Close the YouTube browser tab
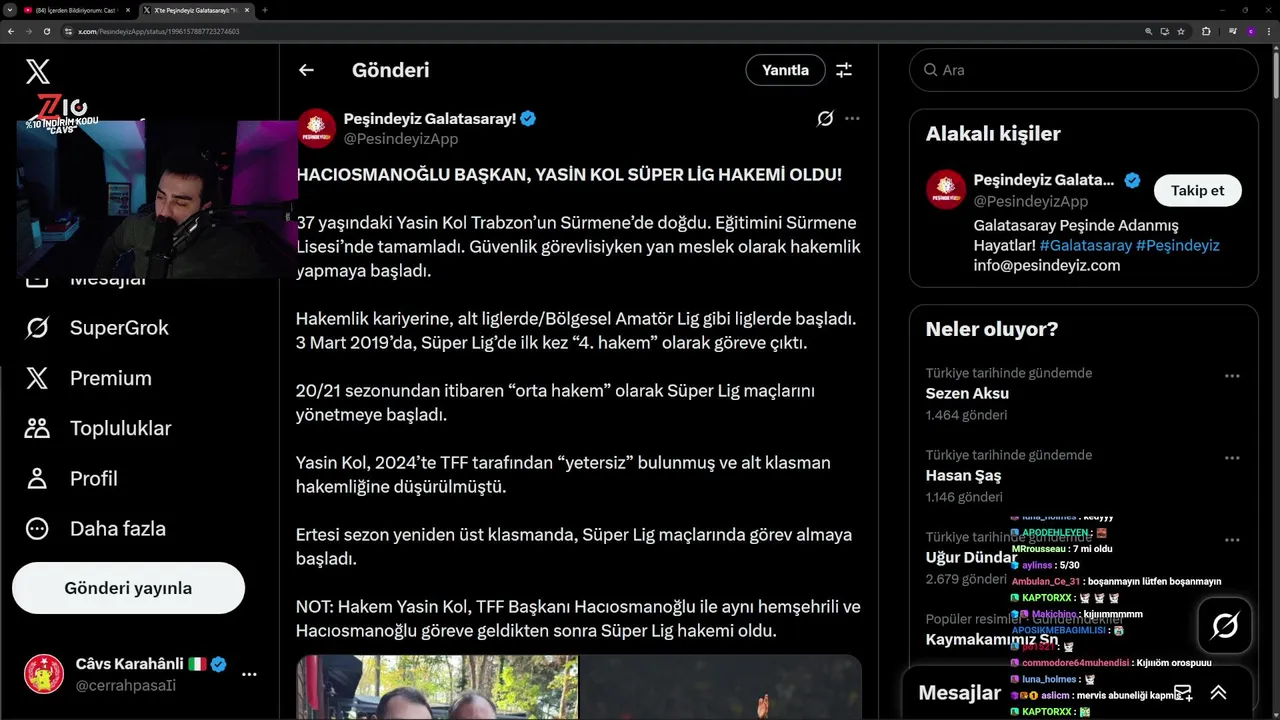The height and width of the screenshot is (720, 1280). (x=126, y=10)
